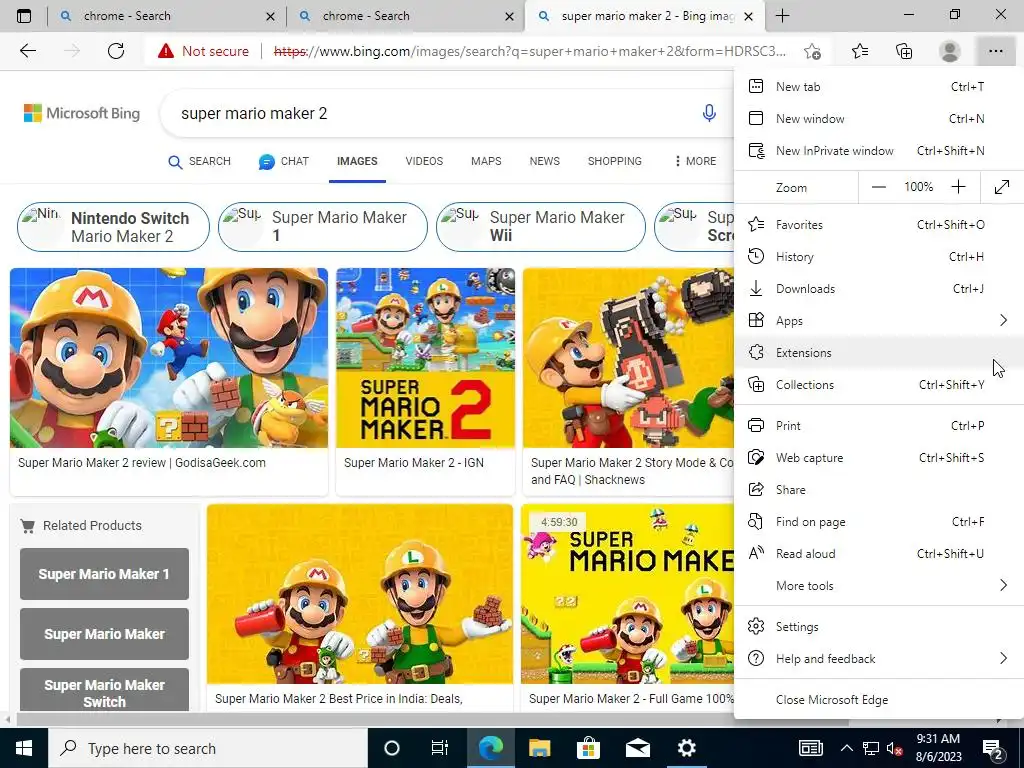Select Find on page

click(x=878, y=522)
